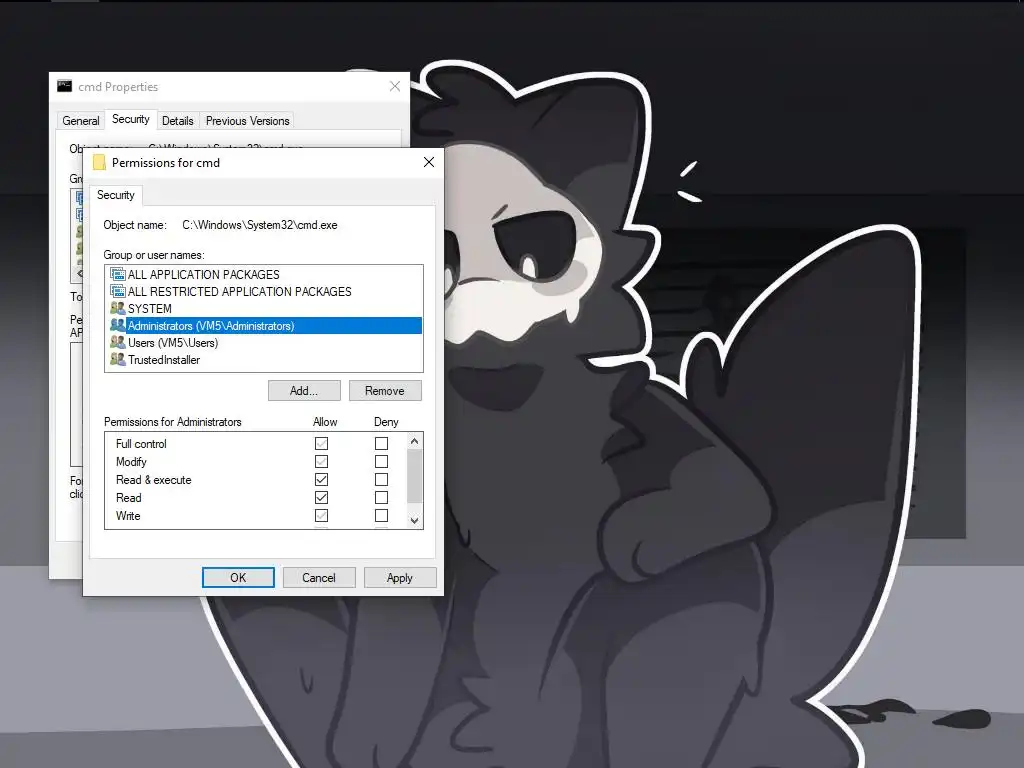The image size is (1024, 768).
Task: Click the object name path C:\Windows\System32\cmd.exe
Action: [x=260, y=225]
